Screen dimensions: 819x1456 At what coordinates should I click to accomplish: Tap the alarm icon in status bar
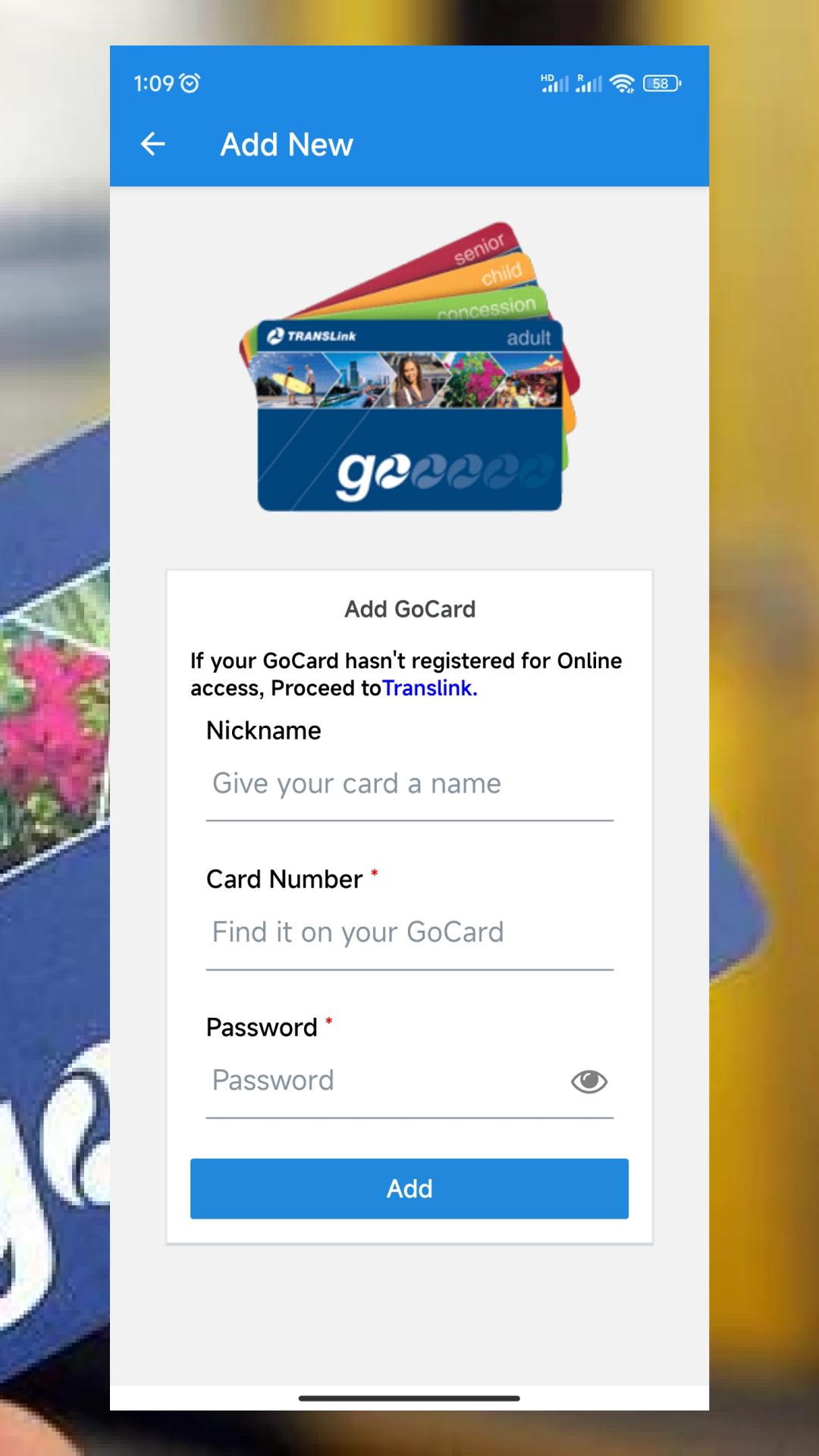(190, 83)
